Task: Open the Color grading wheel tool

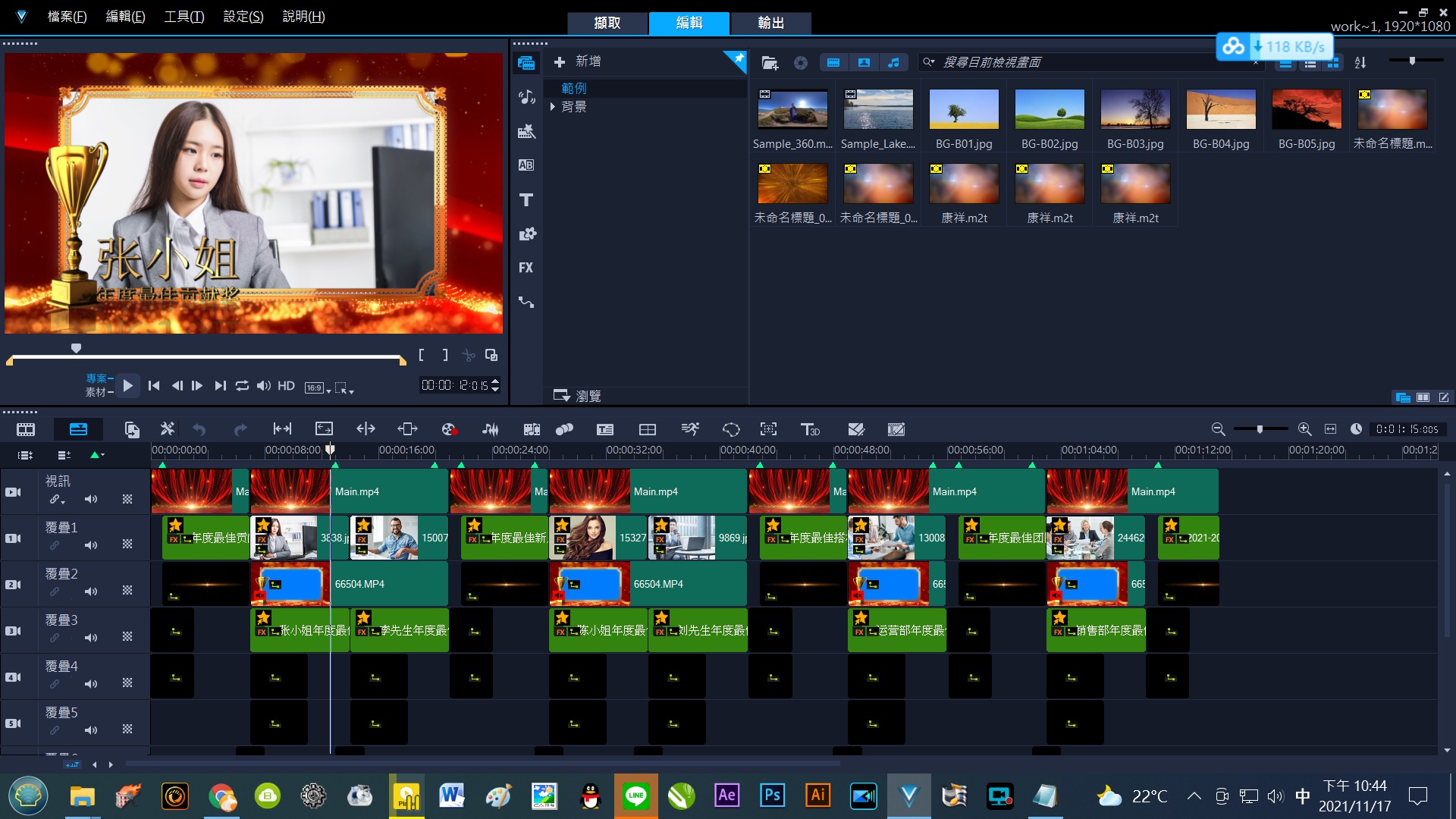Action: click(x=448, y=429)
